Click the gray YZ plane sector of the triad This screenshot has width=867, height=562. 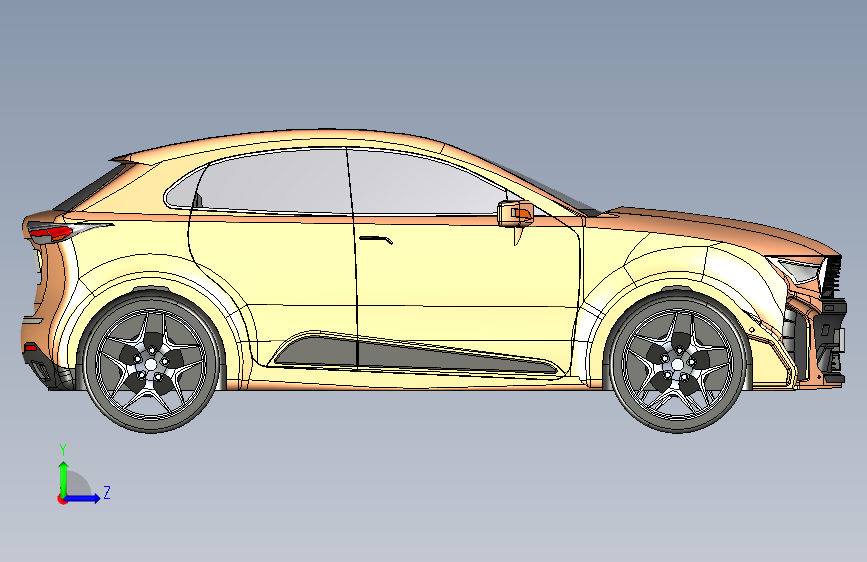tap(77, 485)
